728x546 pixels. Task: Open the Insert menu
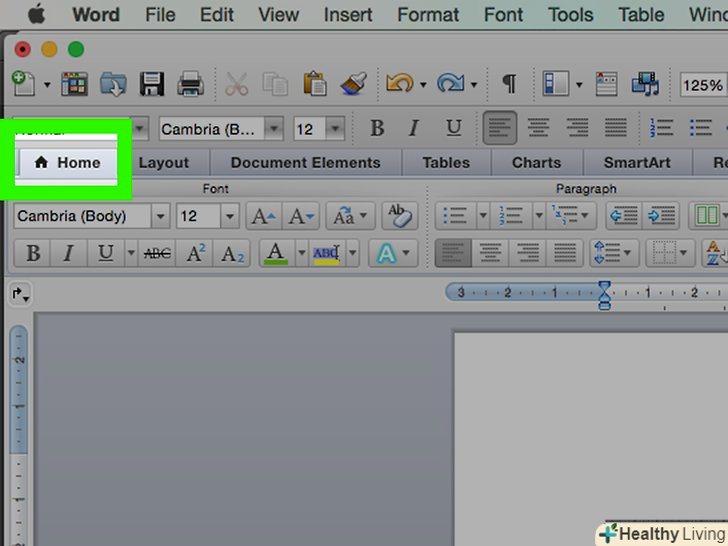[348, 15]
